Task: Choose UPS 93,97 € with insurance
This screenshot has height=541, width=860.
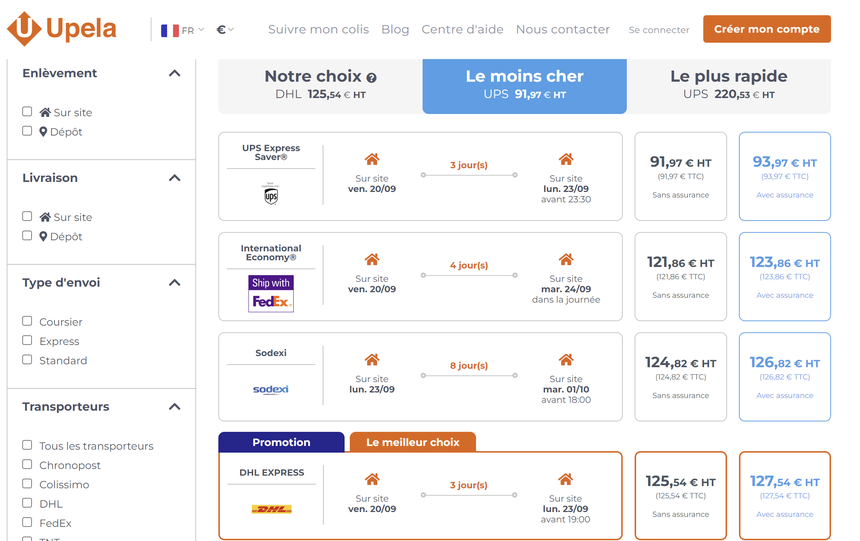Action: click(784, 176)
